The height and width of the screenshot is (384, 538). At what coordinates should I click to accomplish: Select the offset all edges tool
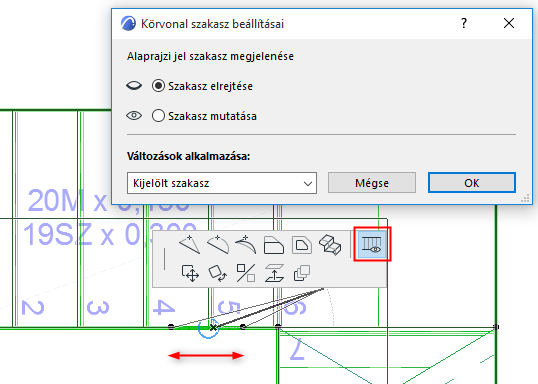[302, 245]
